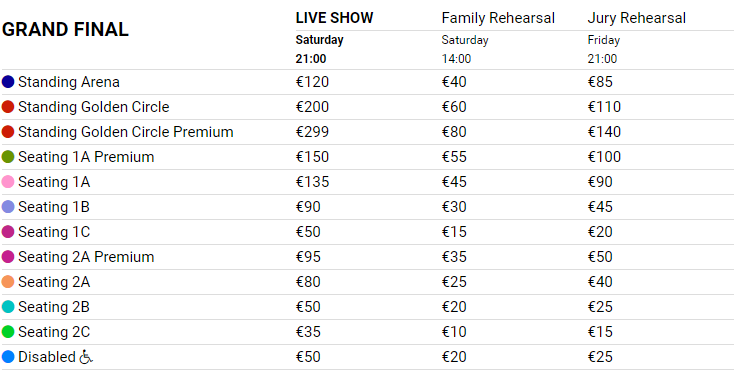This screenshot has width=740, height=380.
Task: Click the blue Disabled color dot
Action: pos(8,357)
